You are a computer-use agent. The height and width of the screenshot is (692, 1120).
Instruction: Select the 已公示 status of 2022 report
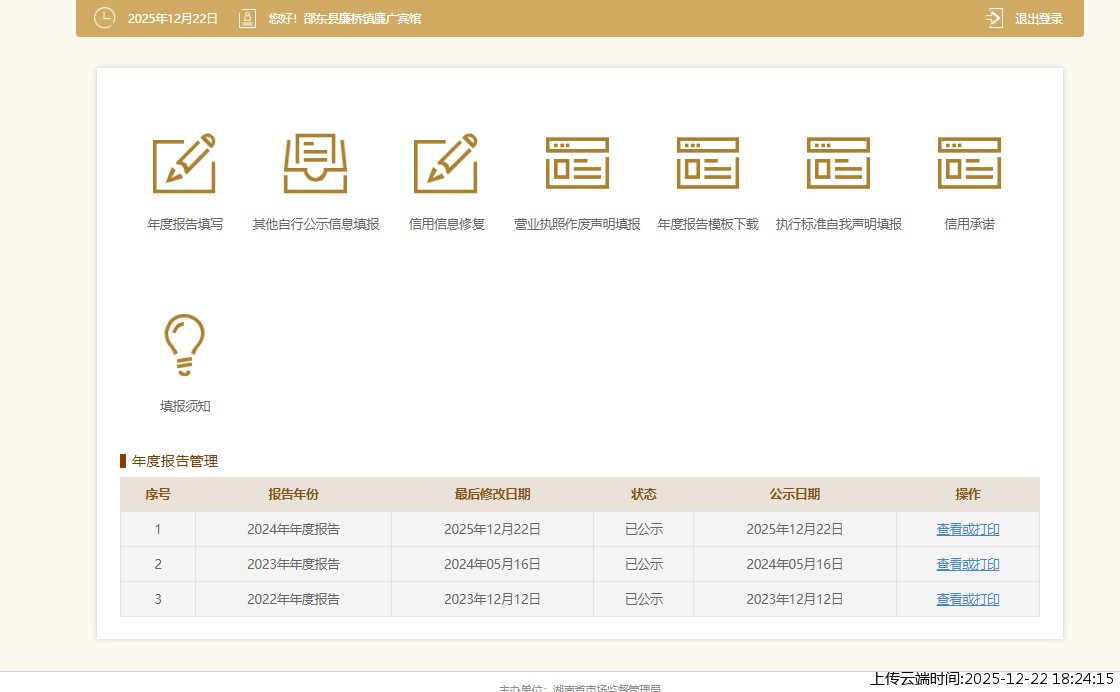[x=644, y=599]
